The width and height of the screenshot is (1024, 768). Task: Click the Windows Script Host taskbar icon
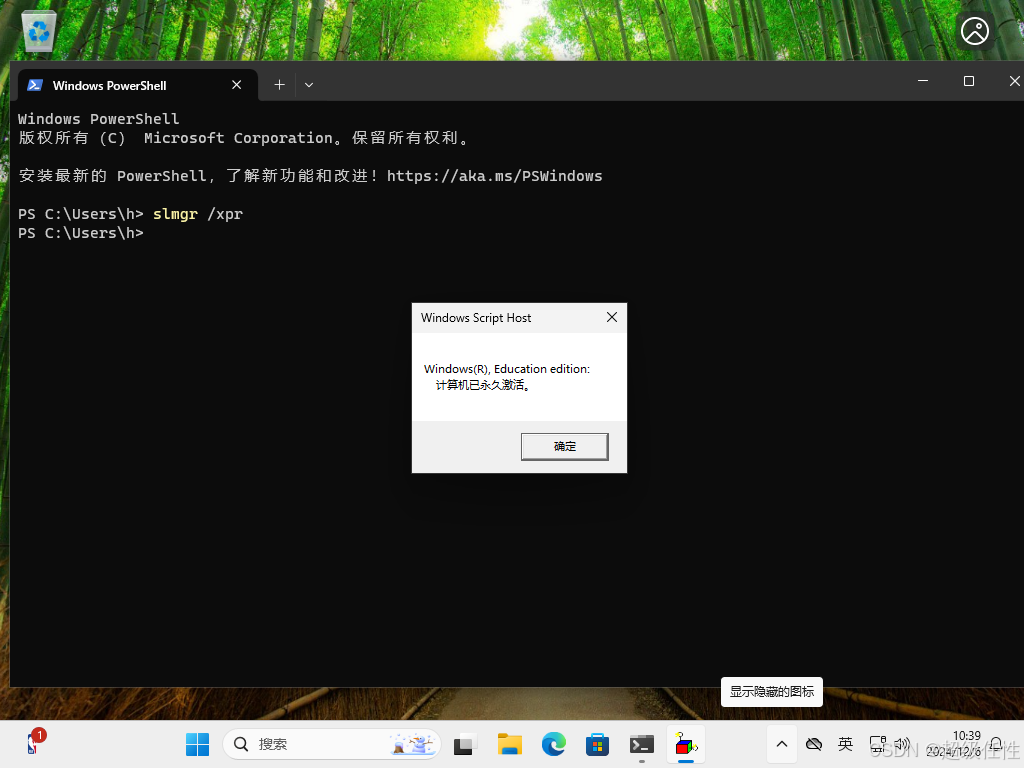686,744
